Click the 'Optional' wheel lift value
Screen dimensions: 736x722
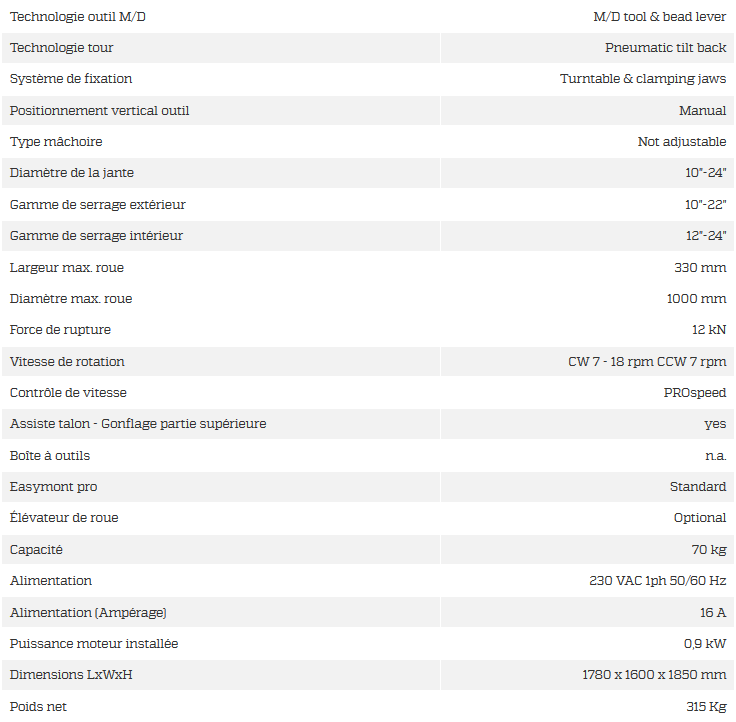click(700, 518)
